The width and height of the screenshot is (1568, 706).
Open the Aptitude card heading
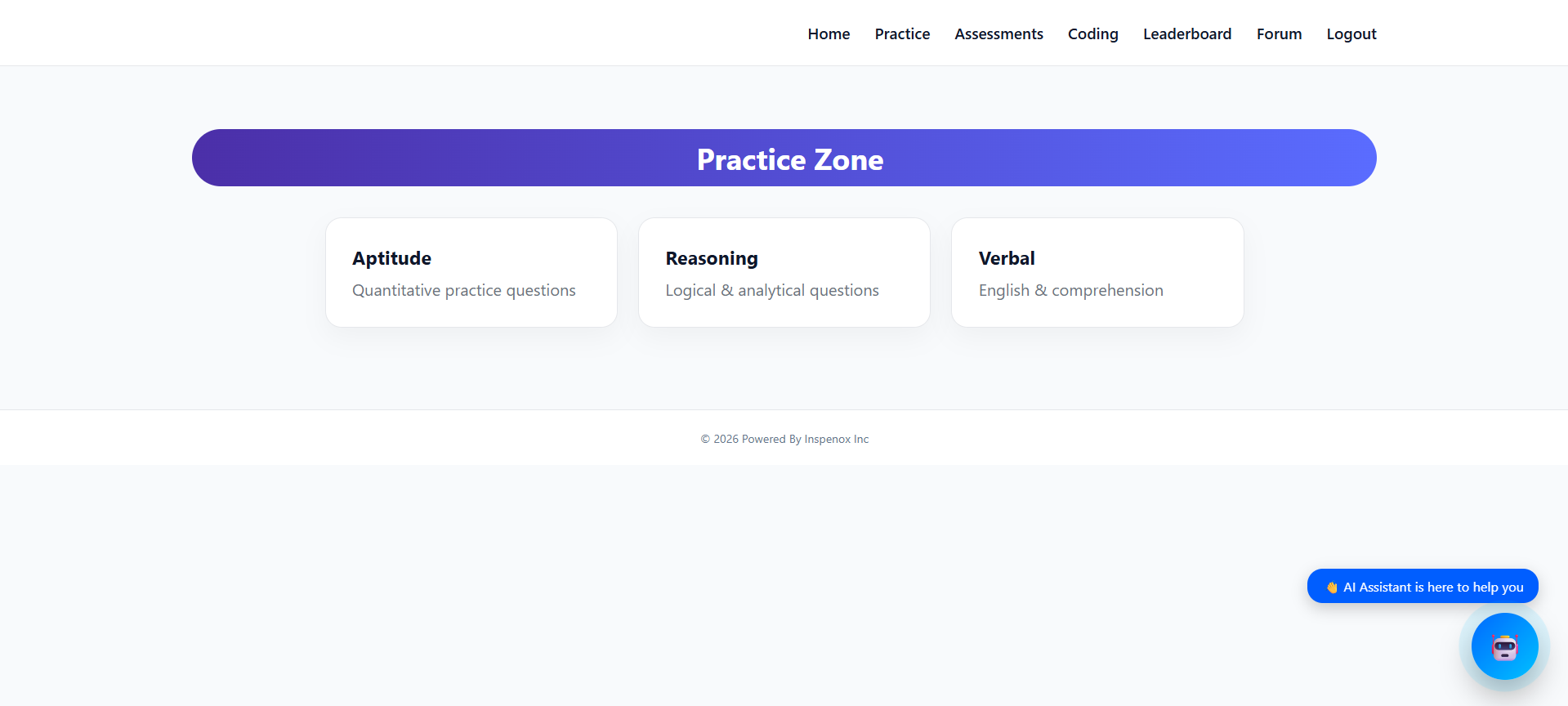point(391,258)
